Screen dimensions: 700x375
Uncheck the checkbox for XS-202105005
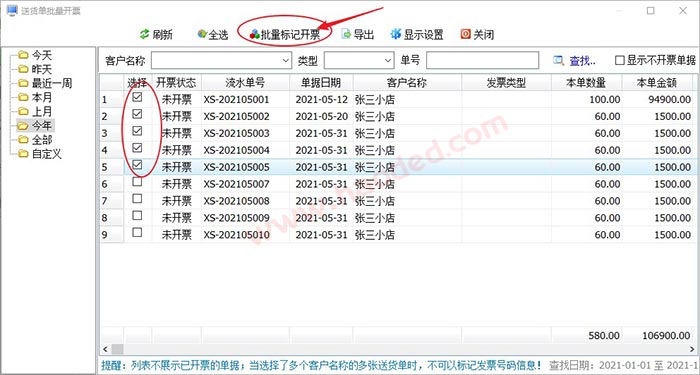point(138,165)
